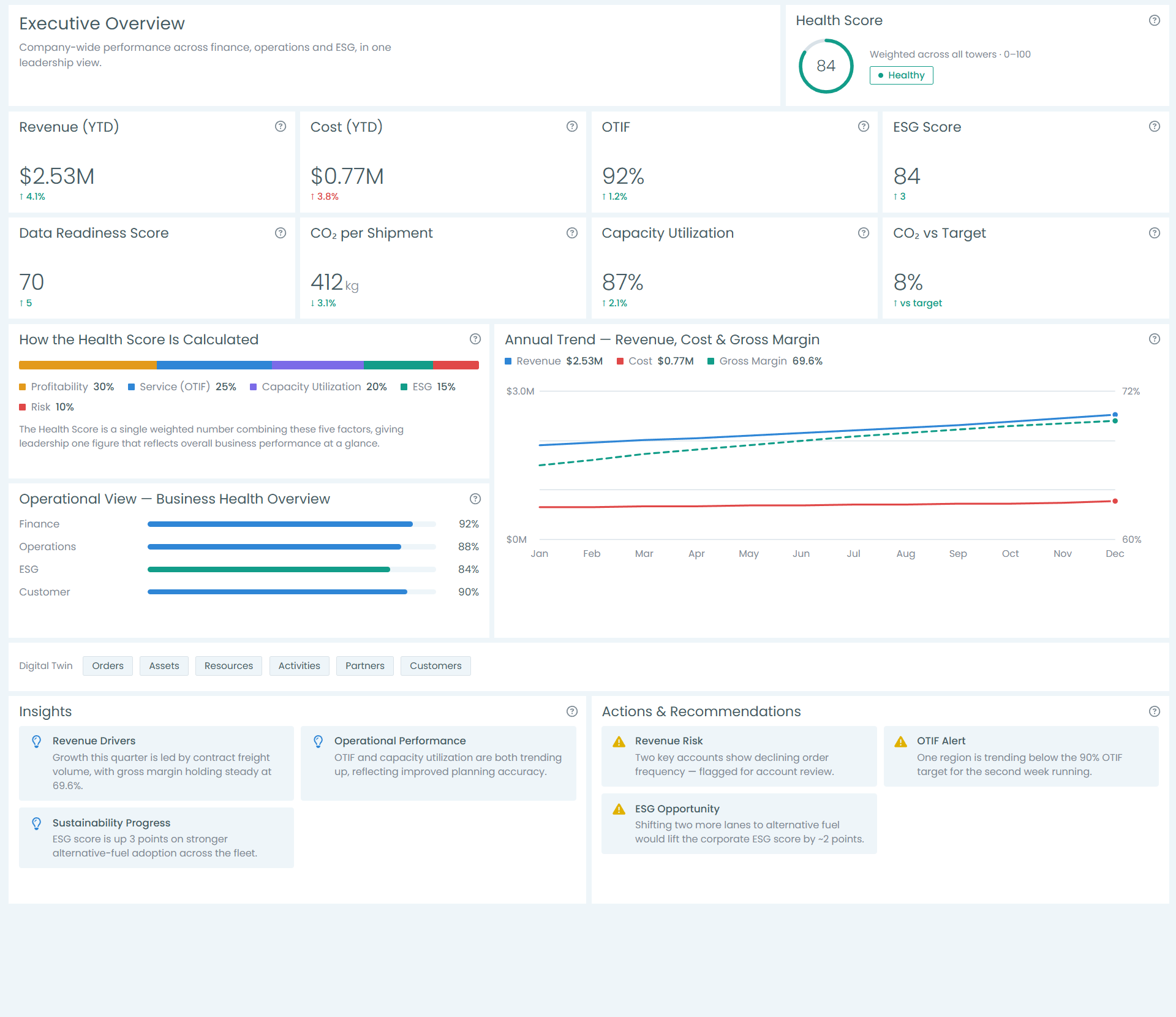
Task: Show help for CO₂ vs Target
Action: coord(1154,233)
